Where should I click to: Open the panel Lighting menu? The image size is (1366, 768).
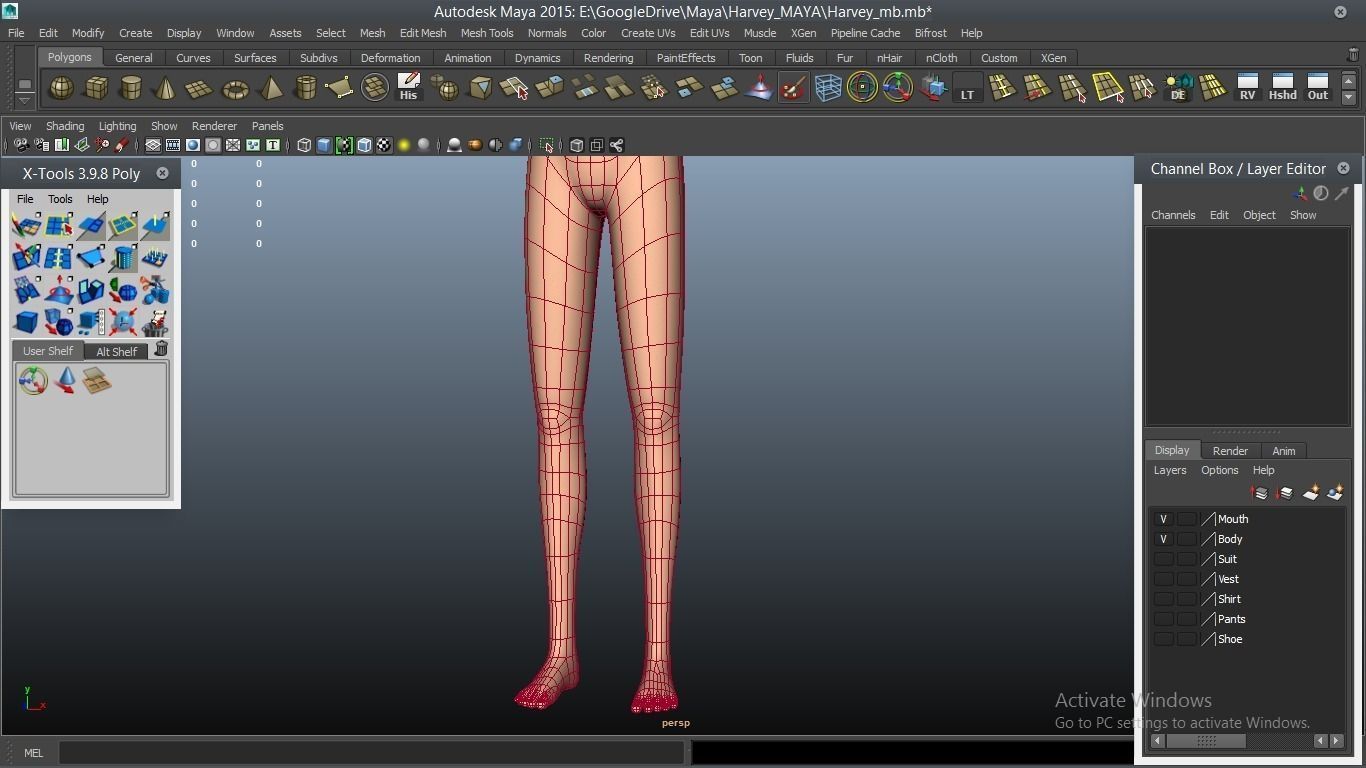click(x=117, y=126)
